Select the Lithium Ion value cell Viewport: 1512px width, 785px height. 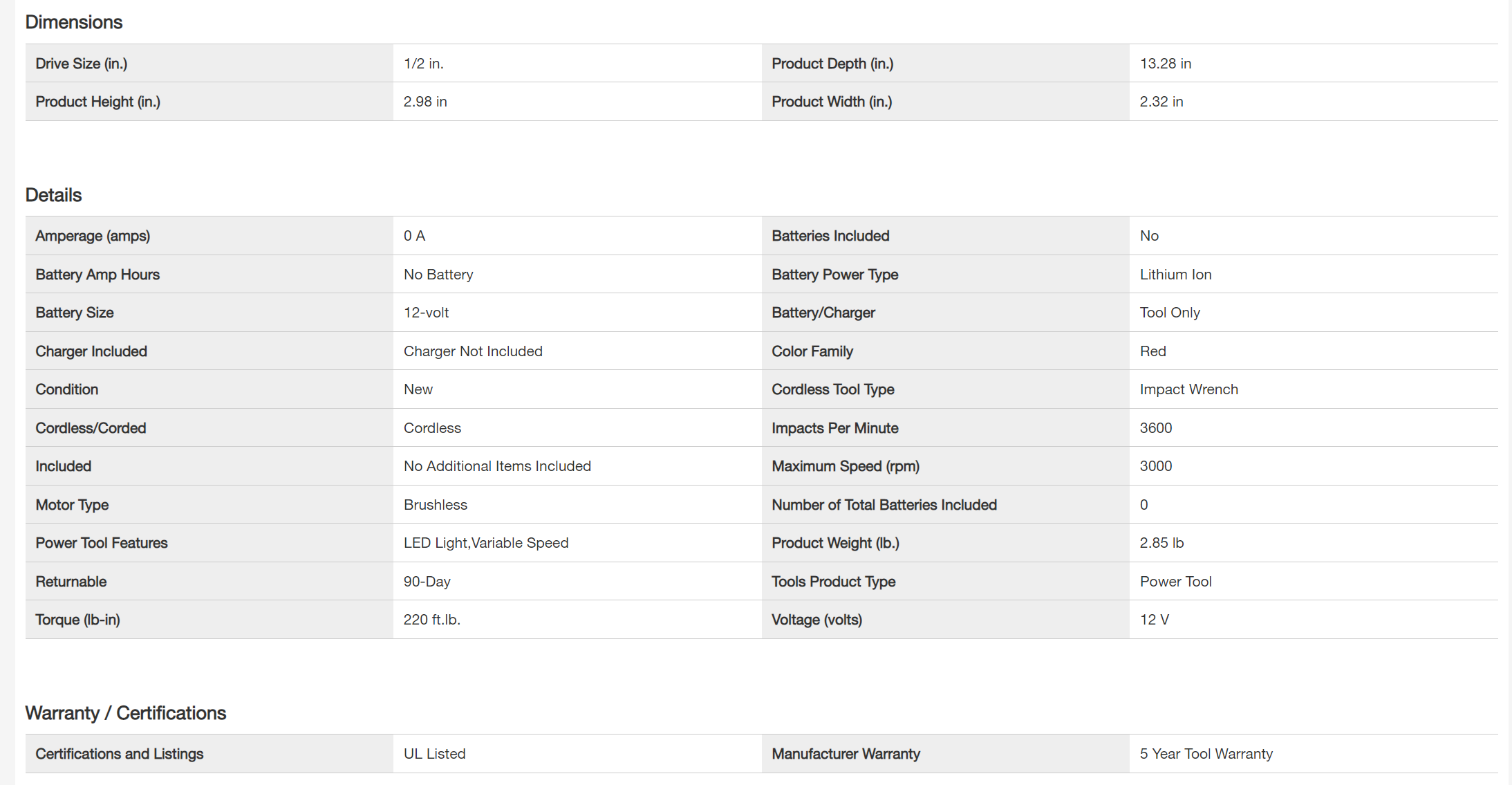point(1175,275)
